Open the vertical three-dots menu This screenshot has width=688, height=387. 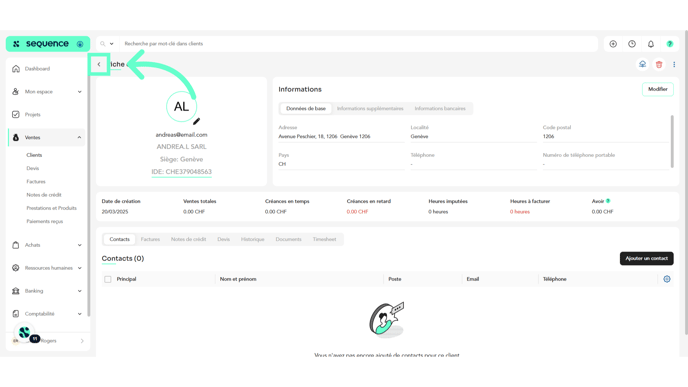click(674, 64)
